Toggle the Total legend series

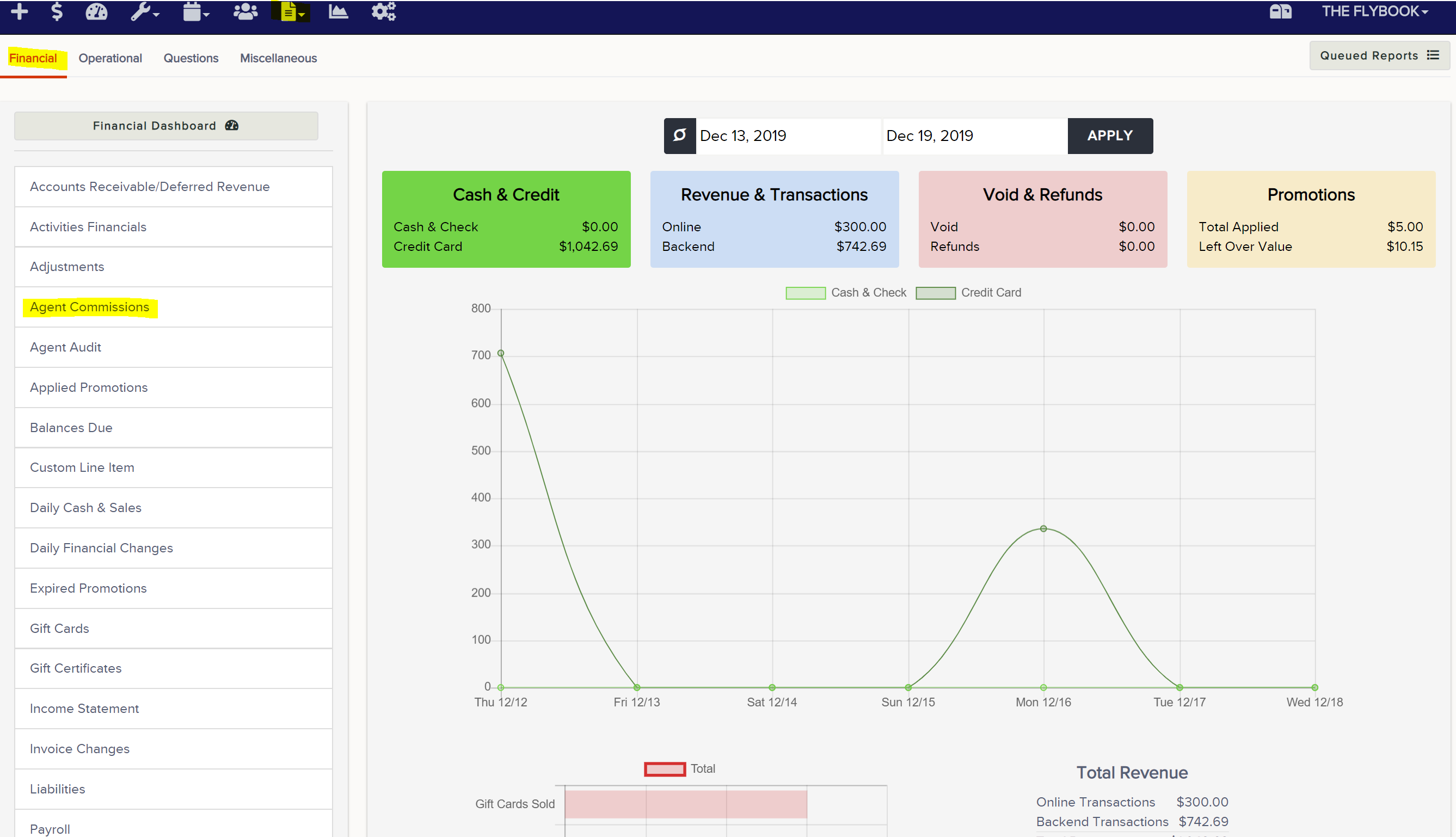pos(679,768)
